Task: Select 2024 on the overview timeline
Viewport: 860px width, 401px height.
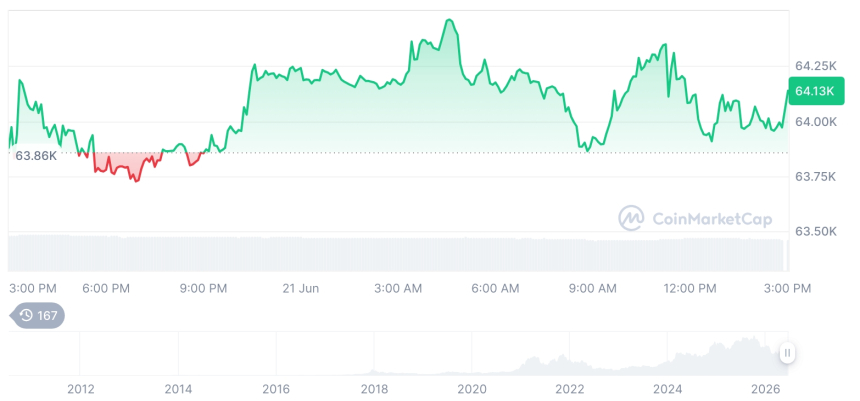Action: (667, 389)
